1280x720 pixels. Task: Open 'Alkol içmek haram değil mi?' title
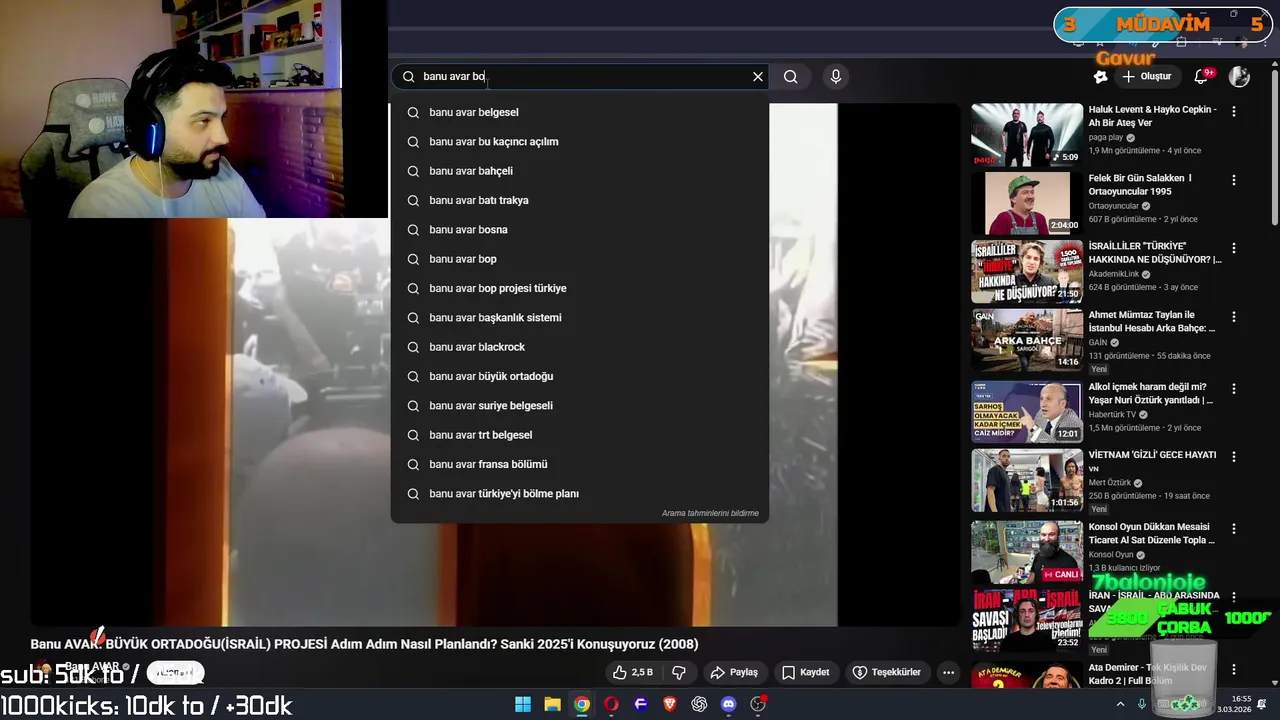pos(1152,394)
